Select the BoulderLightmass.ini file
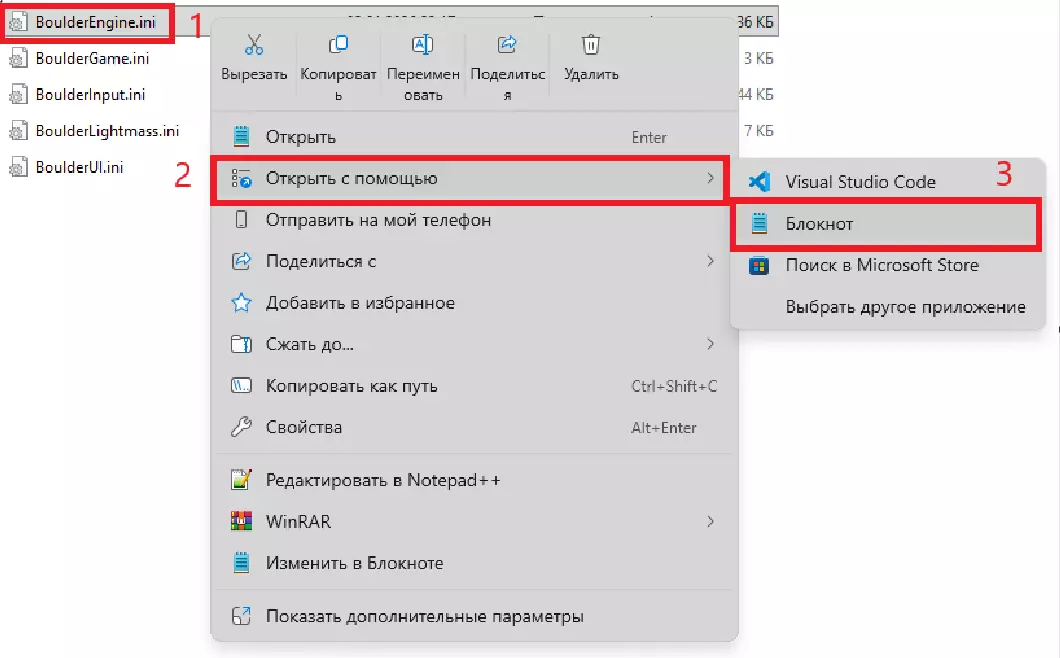This screenshot has width=1060, height=658. tap(106, 131)
